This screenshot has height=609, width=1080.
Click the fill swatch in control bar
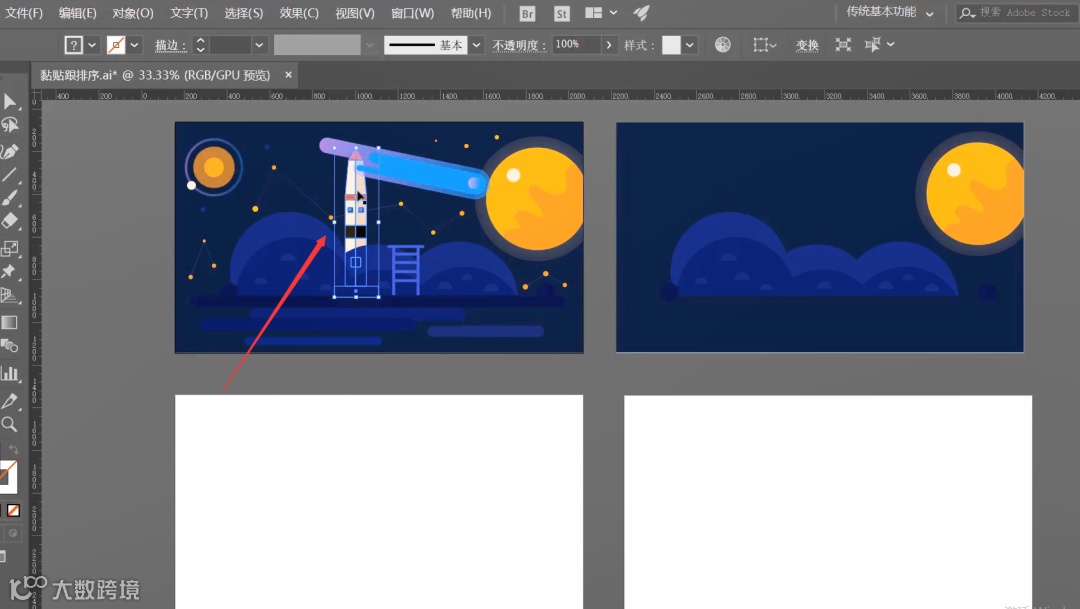pyautogui.click(x=74, y=45)
